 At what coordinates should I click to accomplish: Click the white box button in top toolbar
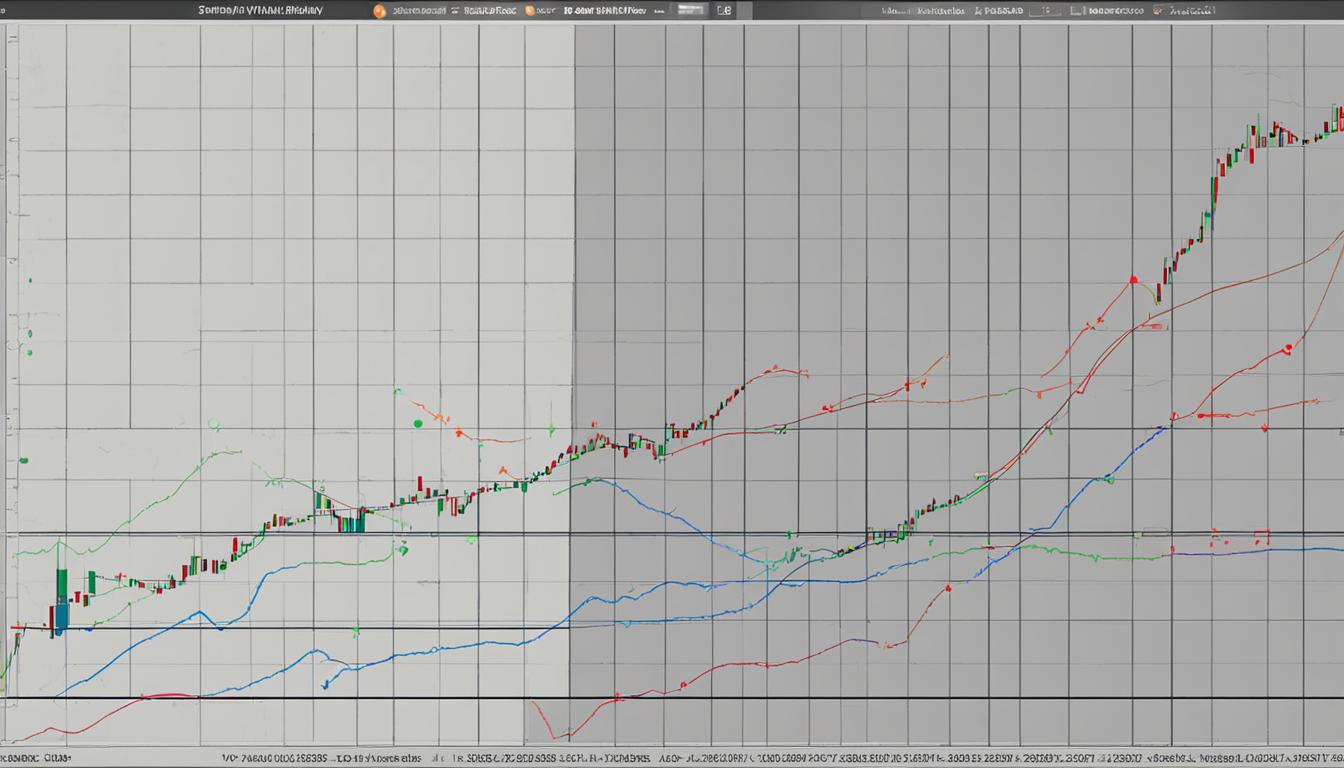coord(691,10)
